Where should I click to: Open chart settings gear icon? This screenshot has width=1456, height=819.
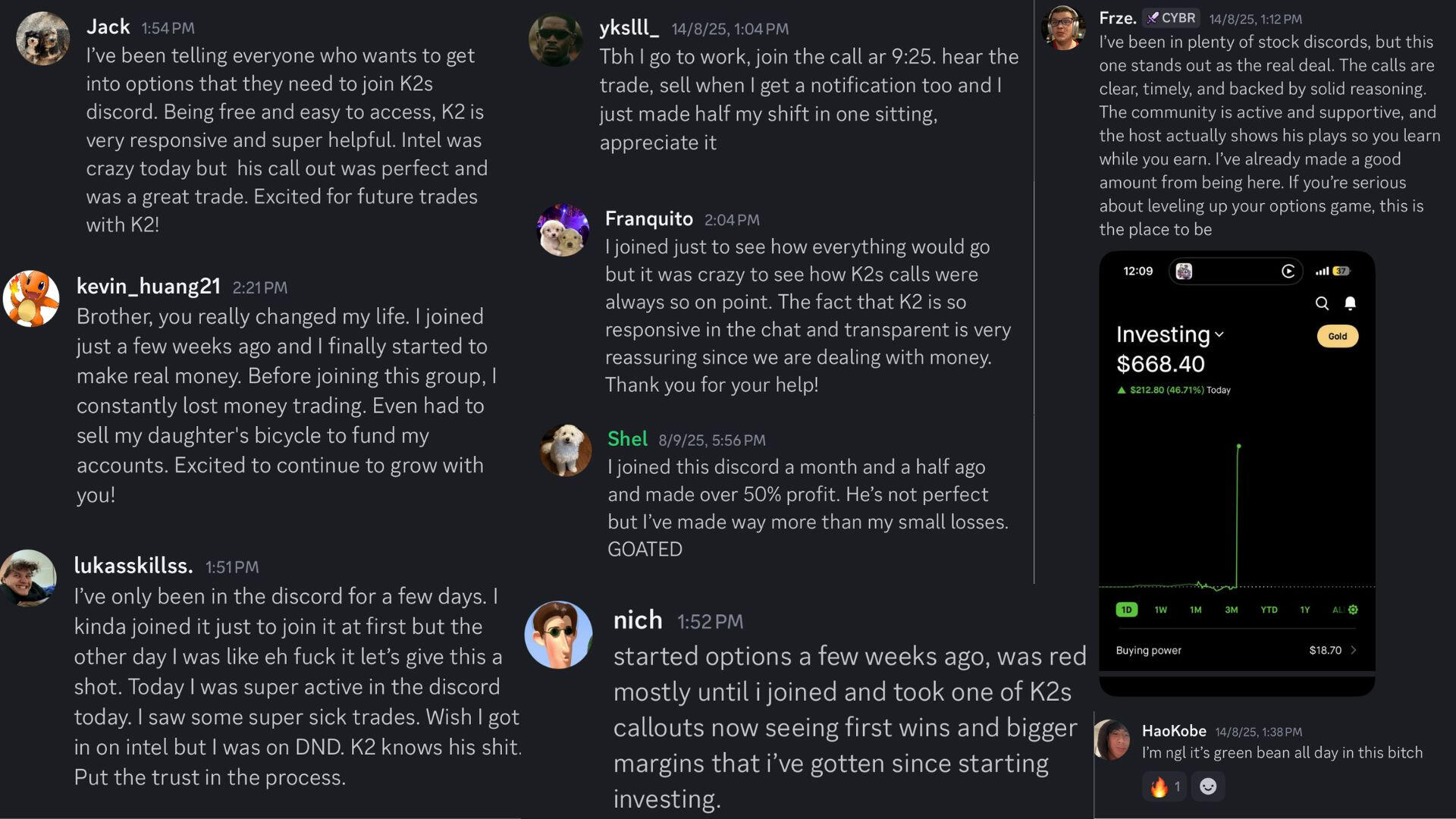(x=1353, y=610)
